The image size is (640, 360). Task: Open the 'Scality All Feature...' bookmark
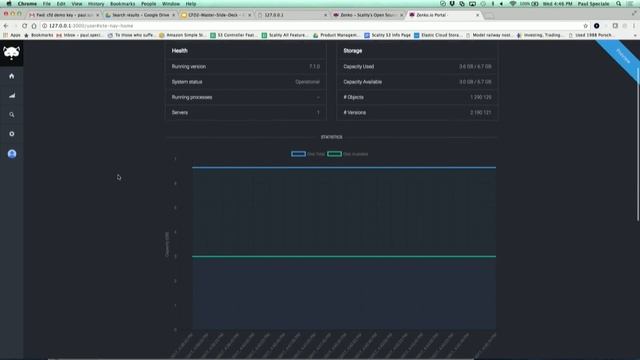click(x=285, y=35)
